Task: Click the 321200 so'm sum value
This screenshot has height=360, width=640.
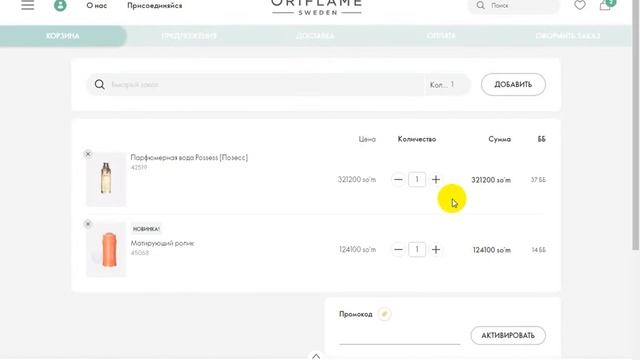Action: [491, 180]
